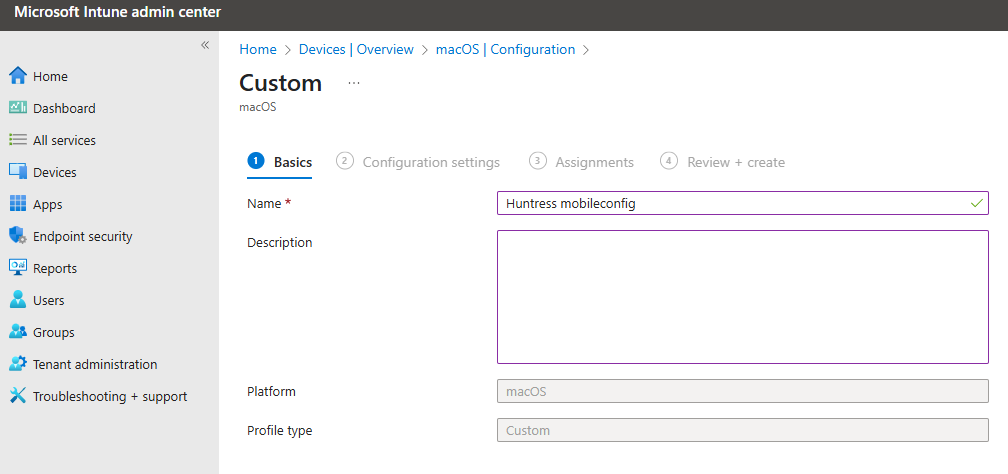
Task: Open Endpoint security shield icon
Action: pos(17,236)
